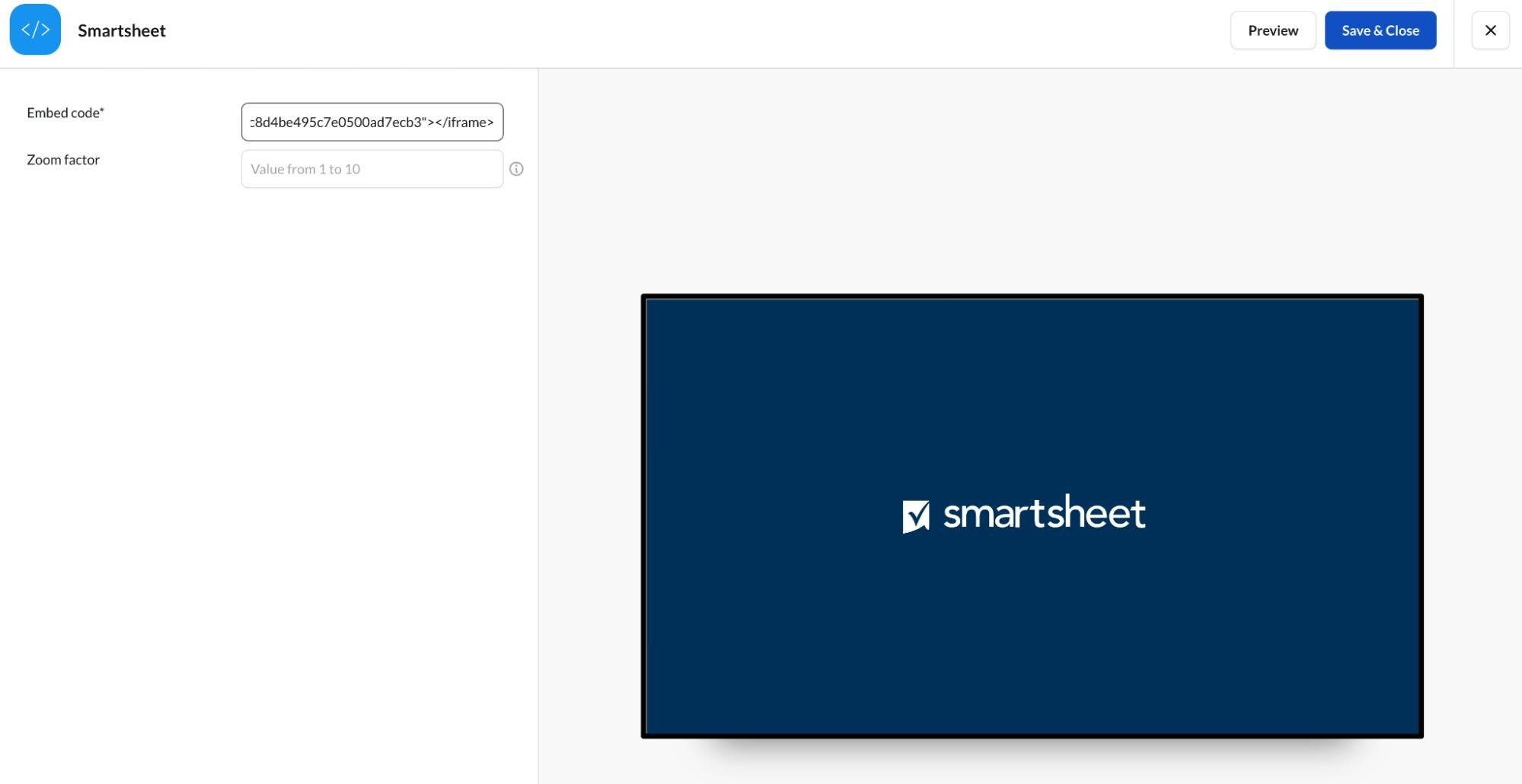This screenshot has height=784, width=1522.
Task: Click the Smartsheet embed code app icon
Action: tap(35, 30)
